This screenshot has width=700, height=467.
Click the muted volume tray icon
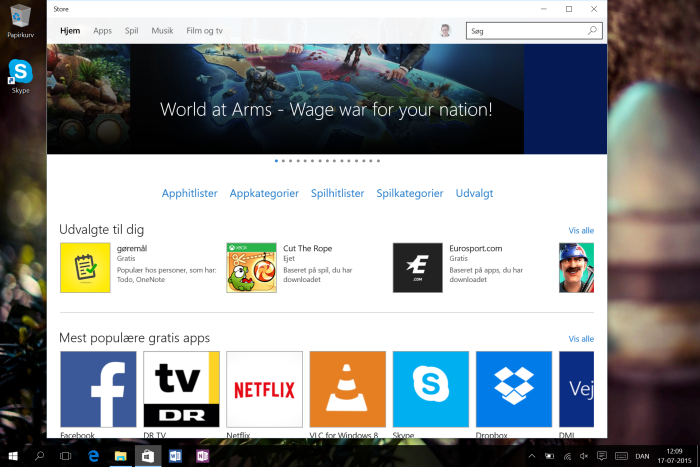pos(584,456)
